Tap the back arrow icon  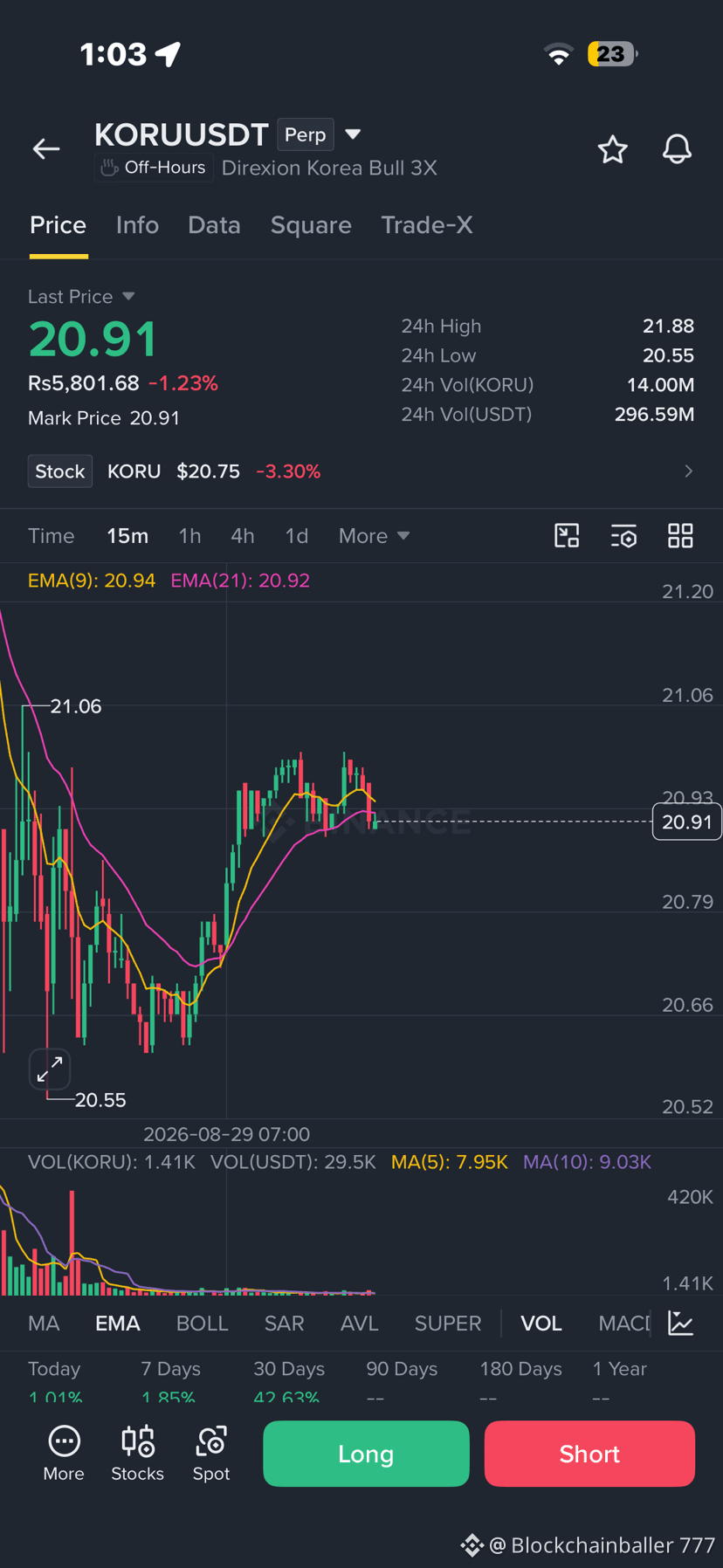pos(46,149)
